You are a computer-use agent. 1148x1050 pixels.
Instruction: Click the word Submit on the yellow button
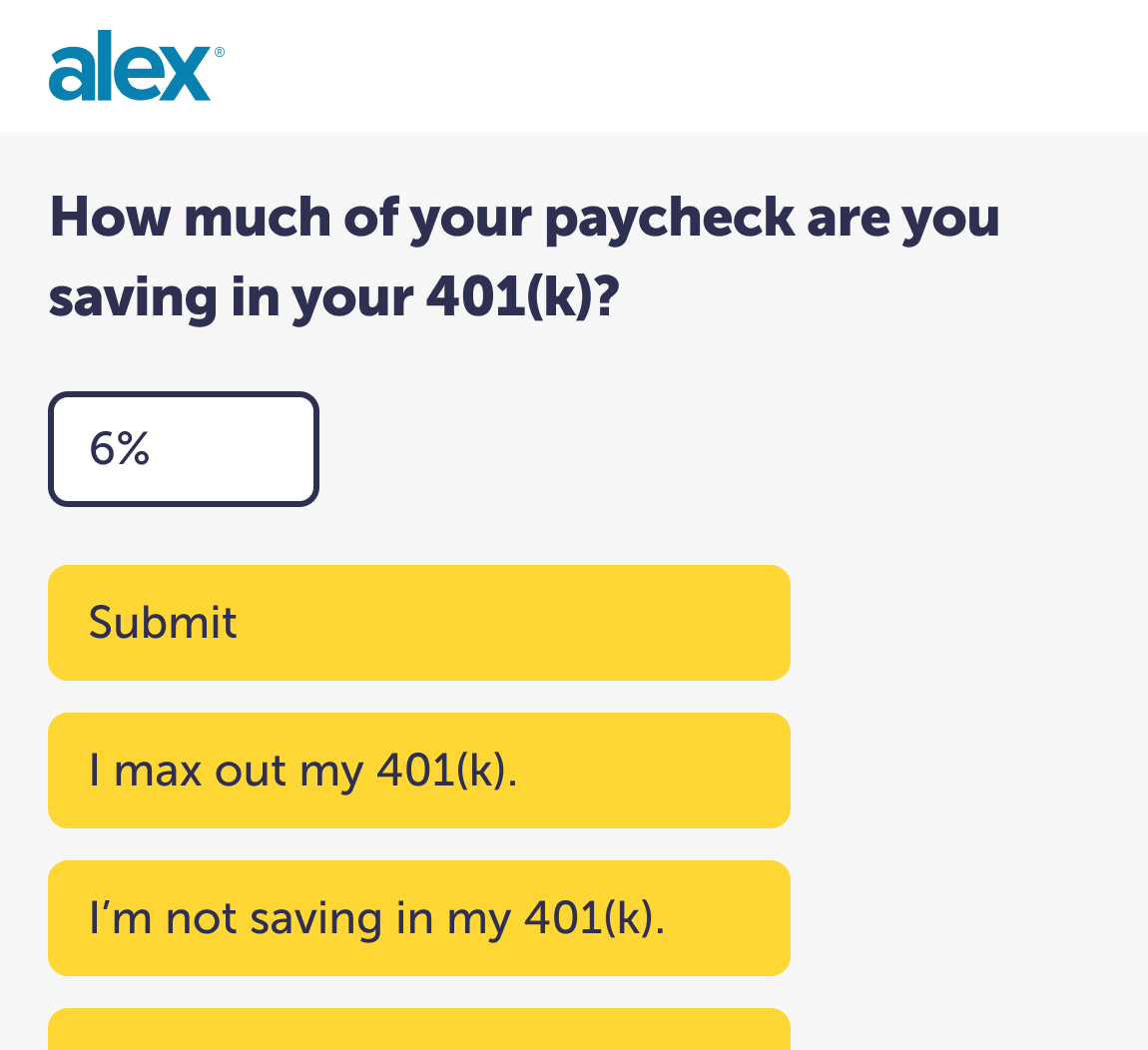[163, 623]
